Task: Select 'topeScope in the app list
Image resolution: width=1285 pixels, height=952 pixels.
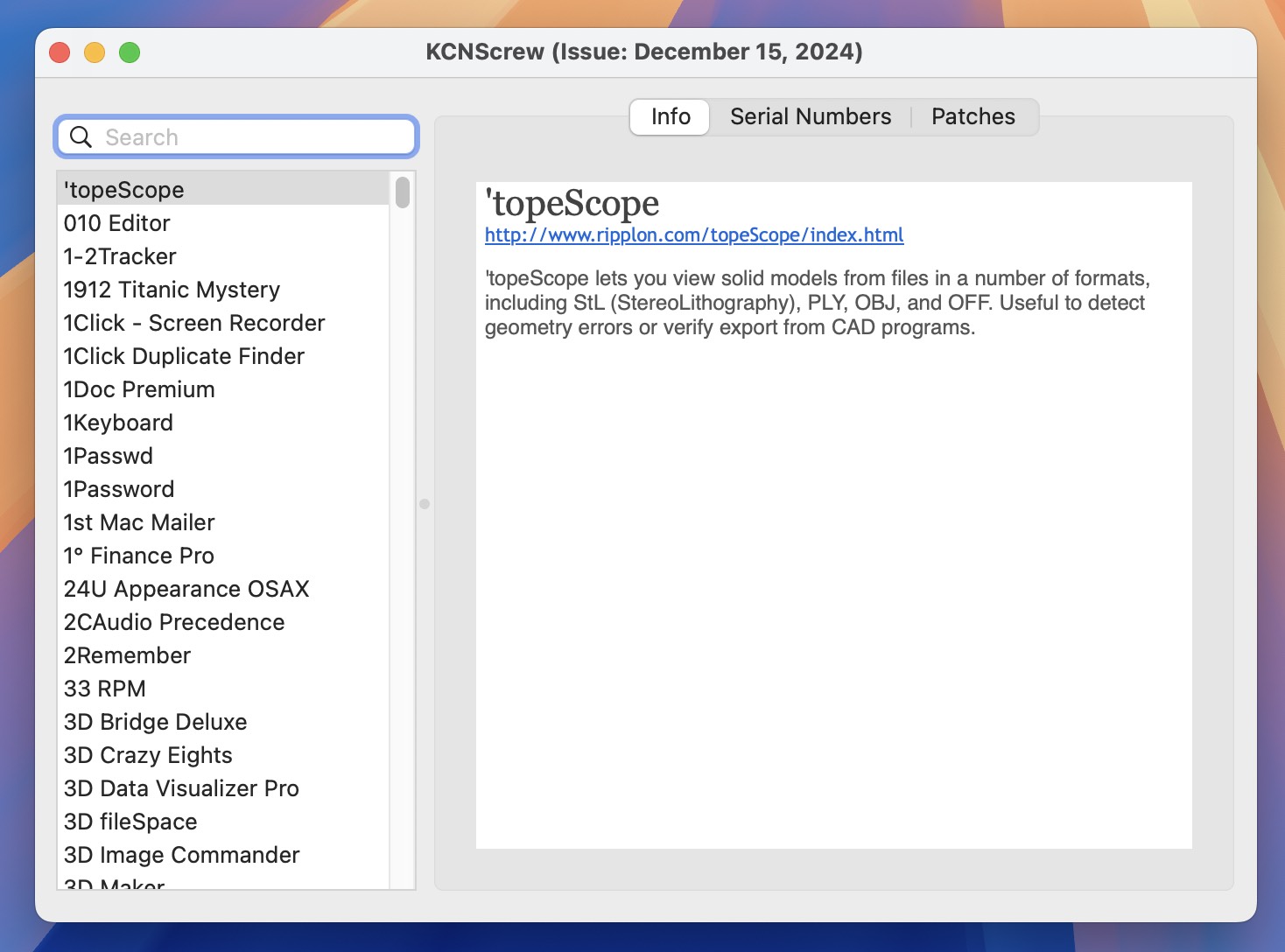Action: pos(223,189)
